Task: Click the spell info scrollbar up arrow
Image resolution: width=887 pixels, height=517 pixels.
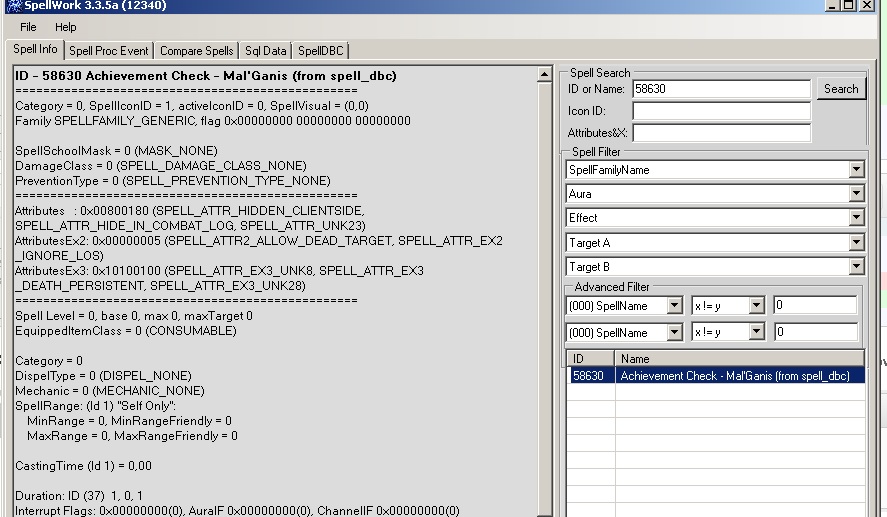Action: point(544,74)
